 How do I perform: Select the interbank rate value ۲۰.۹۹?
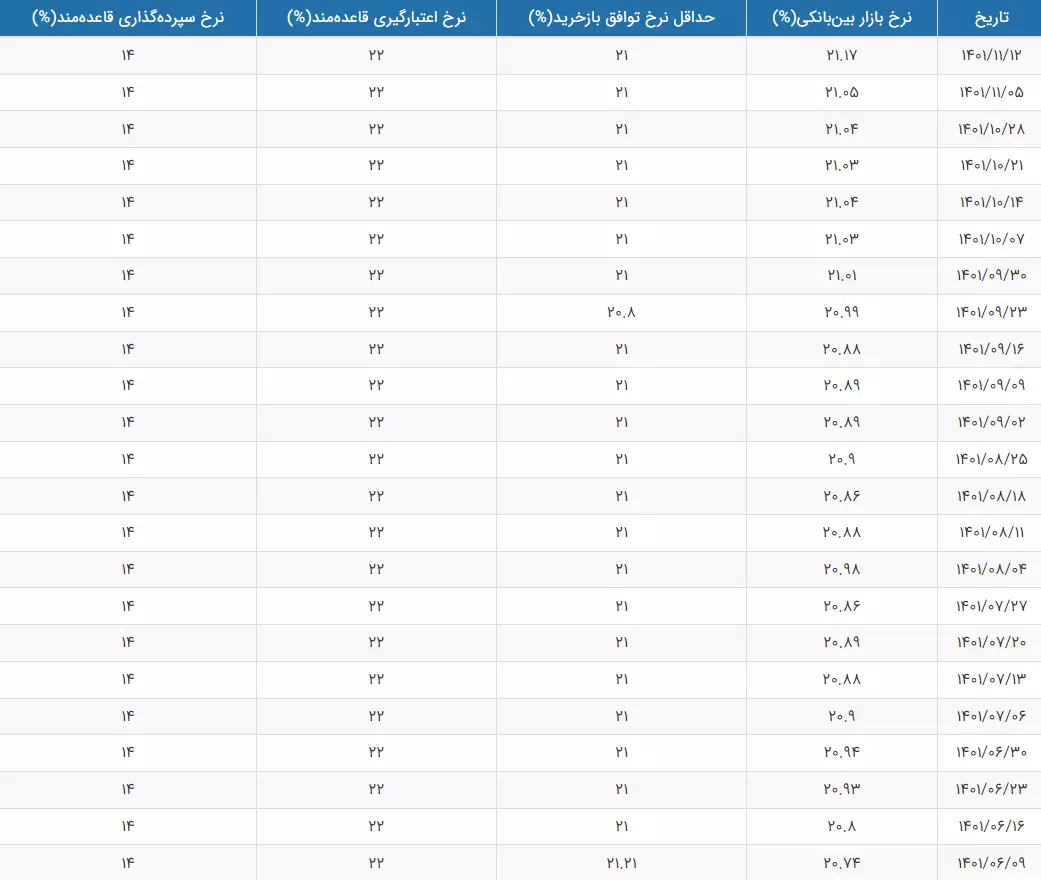pyautogui.click(x=842, y=312)
